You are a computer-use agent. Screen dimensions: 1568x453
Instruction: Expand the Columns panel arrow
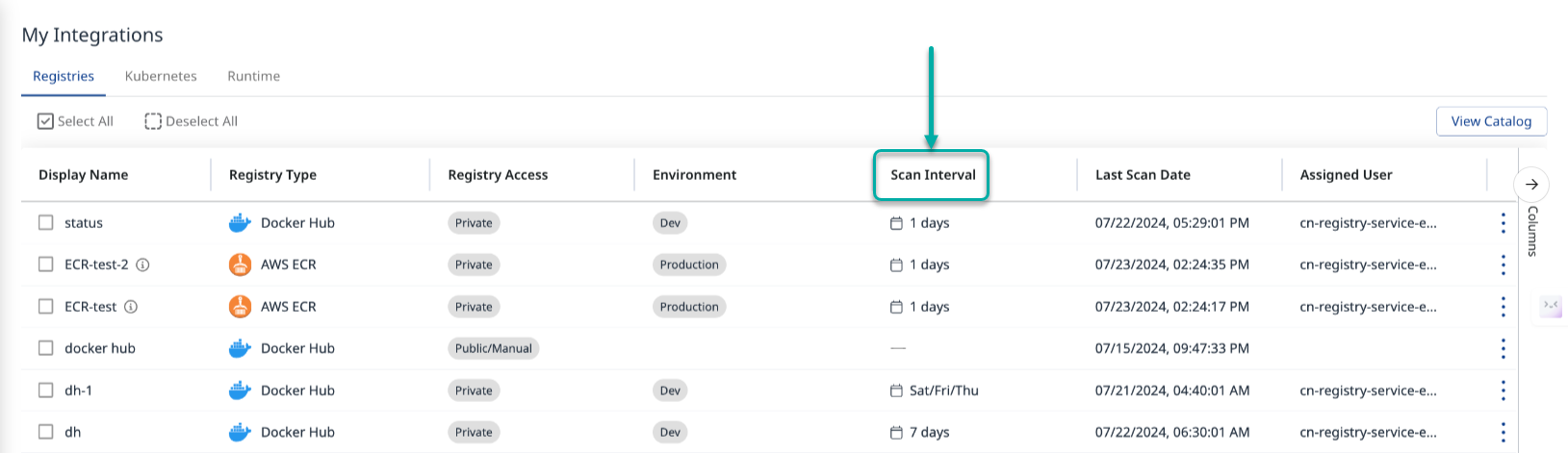pos(1531,184)
